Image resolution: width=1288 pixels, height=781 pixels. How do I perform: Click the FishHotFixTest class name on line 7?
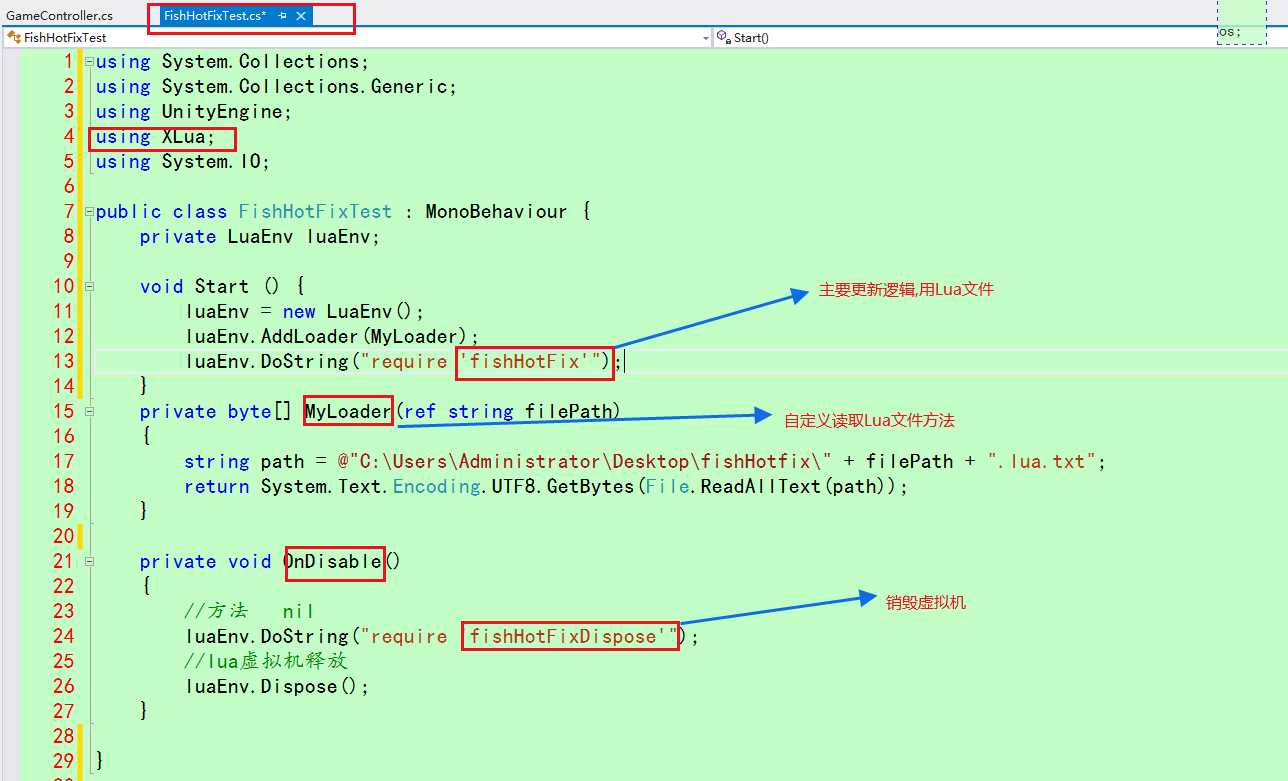pos(315,211)
